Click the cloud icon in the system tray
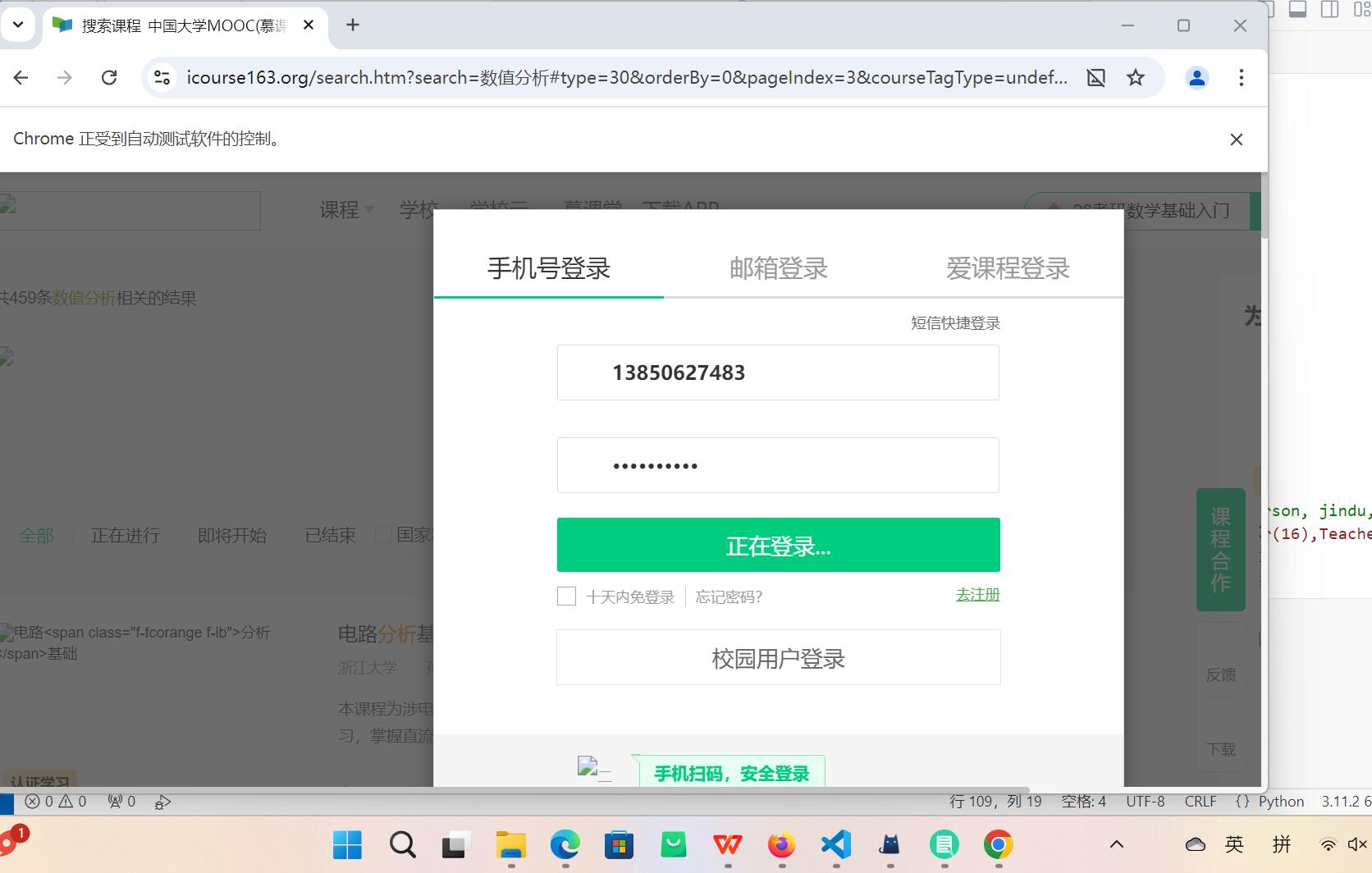The height and width of the screenshot is (873, 1372). (1196, 844)
